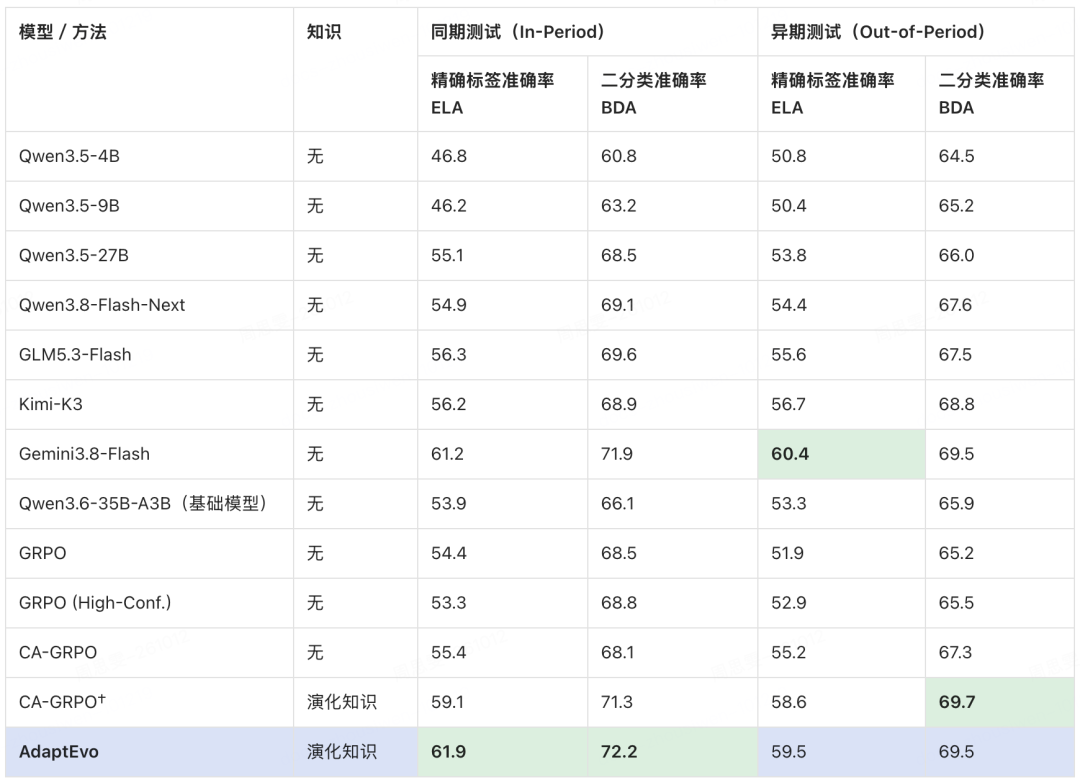1080x783 pixels.
Task: Select the GRPO (High-Conf.) row label
Action: click(95, 603)
